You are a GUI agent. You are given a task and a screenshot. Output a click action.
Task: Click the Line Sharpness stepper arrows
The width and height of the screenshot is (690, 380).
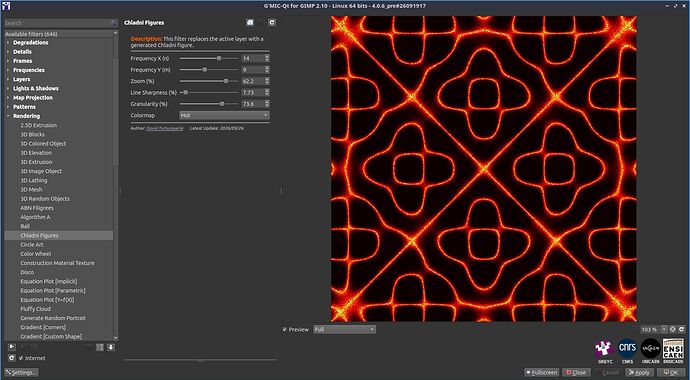pyautogui.click(x=267, y=93)
